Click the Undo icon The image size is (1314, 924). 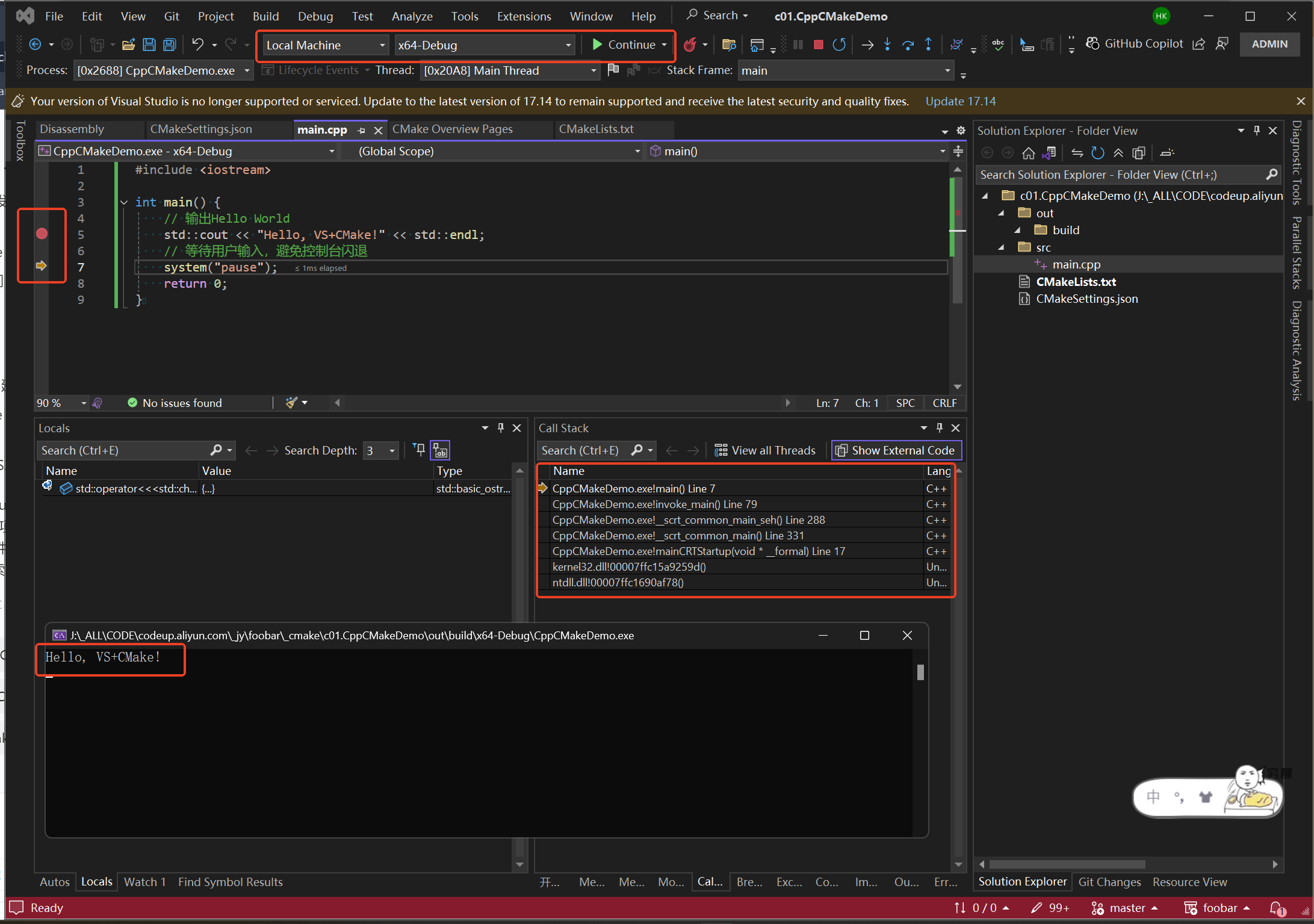(197, 44)
